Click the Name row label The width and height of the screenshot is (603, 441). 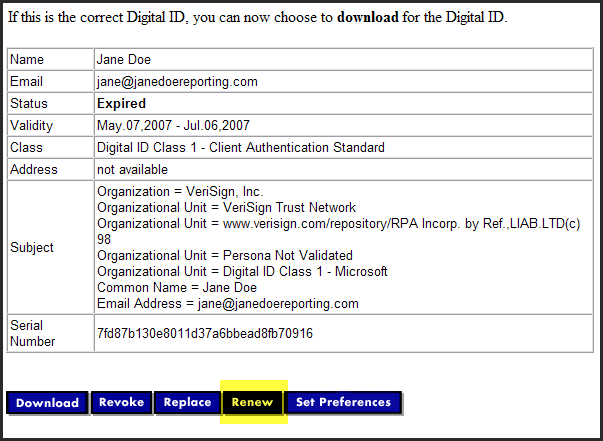[27, 60]
